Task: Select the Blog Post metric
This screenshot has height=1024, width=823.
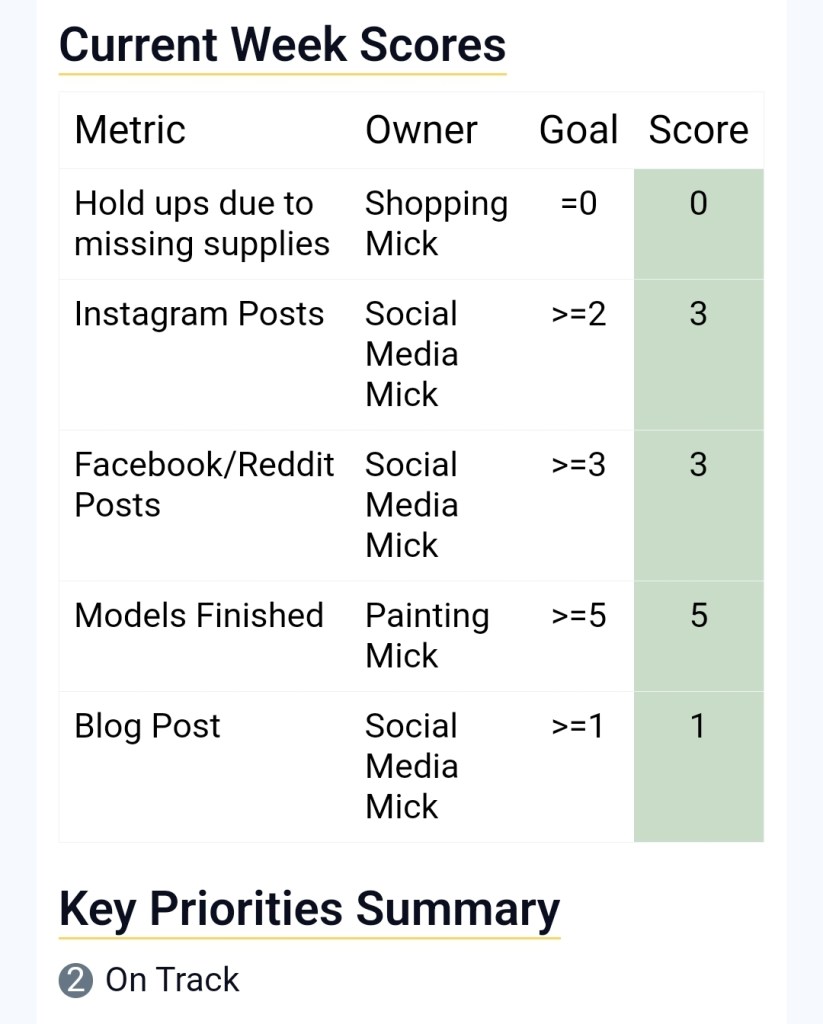Action: 147,726
